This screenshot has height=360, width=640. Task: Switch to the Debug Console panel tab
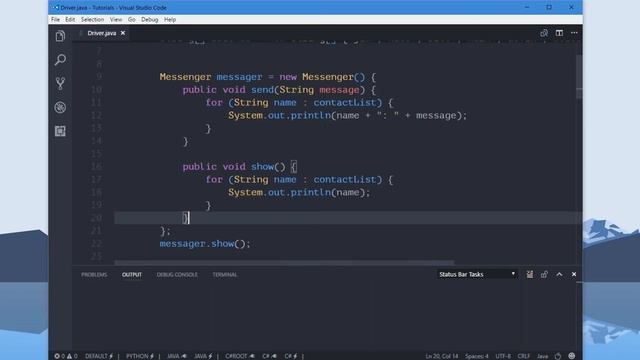click(177, 275)
